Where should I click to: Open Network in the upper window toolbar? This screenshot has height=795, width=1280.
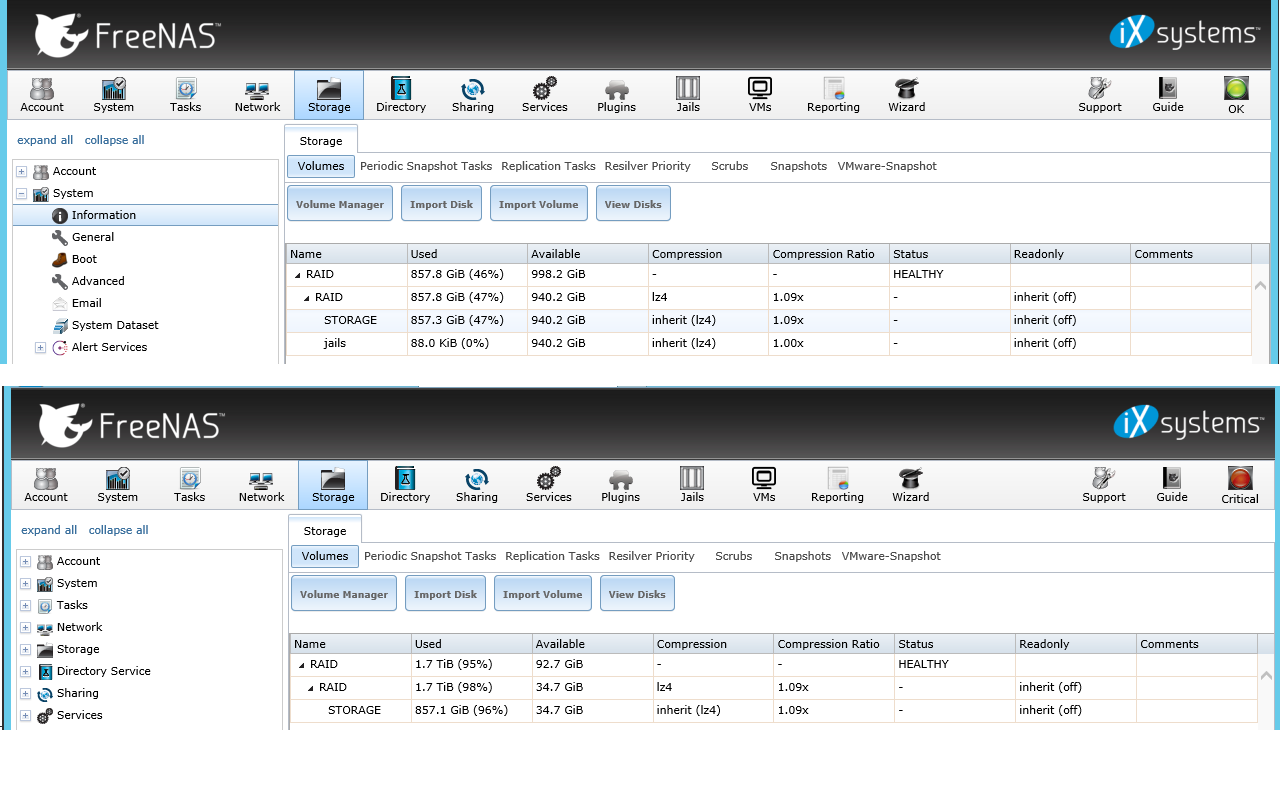click(257, 95)
